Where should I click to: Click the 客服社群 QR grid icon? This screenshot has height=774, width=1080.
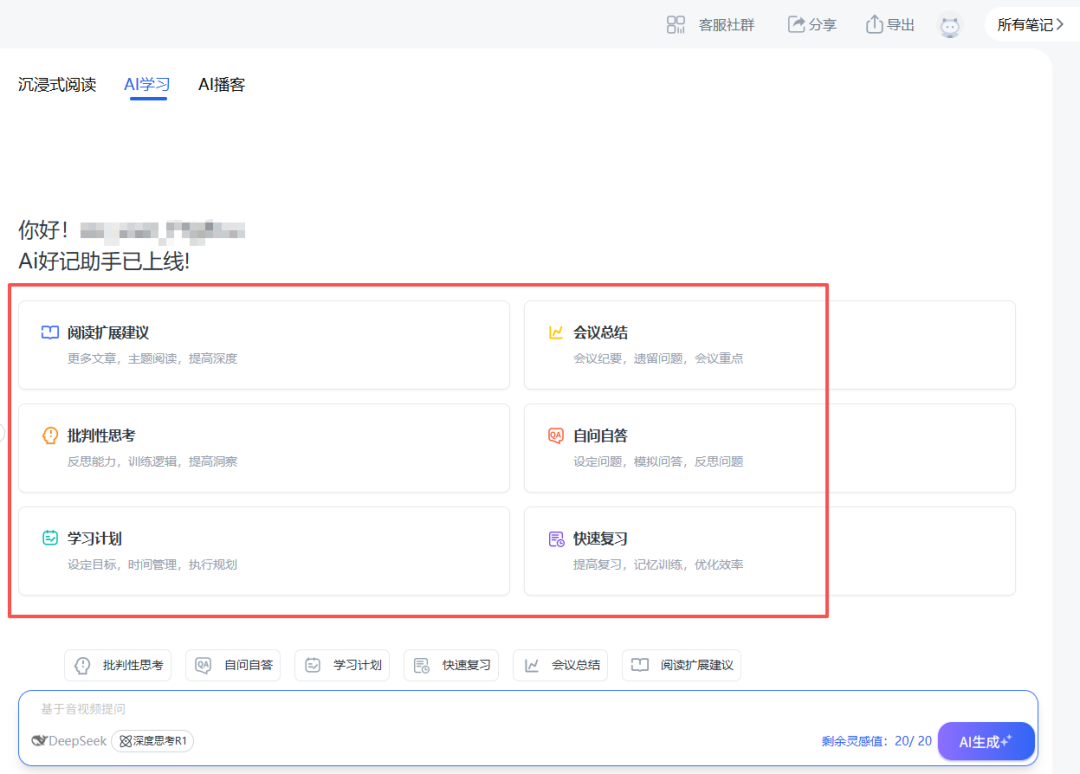pos(676,25)
